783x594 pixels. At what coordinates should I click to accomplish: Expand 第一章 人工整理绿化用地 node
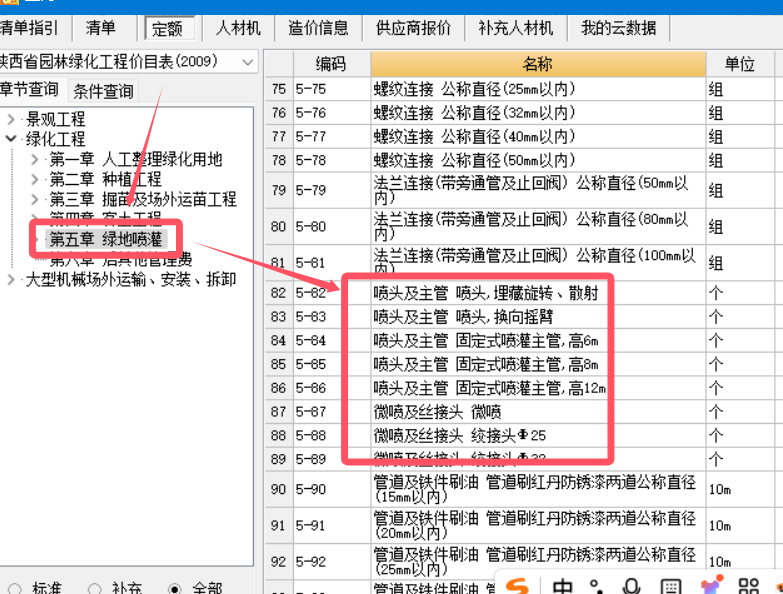click(34, 159)
